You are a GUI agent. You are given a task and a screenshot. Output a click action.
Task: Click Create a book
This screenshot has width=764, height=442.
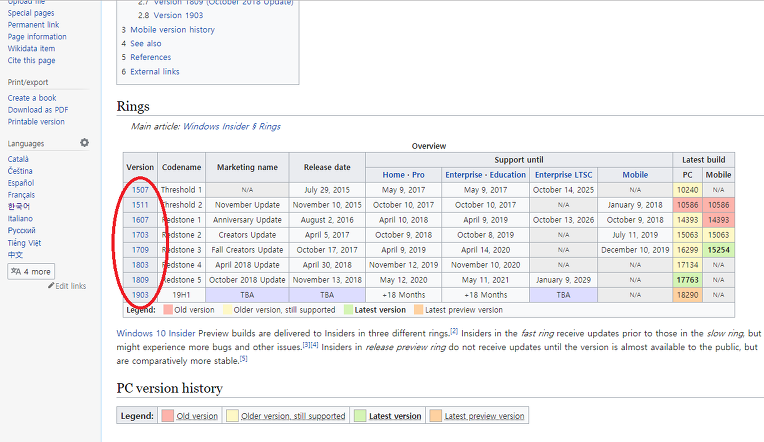coord(32,98)
